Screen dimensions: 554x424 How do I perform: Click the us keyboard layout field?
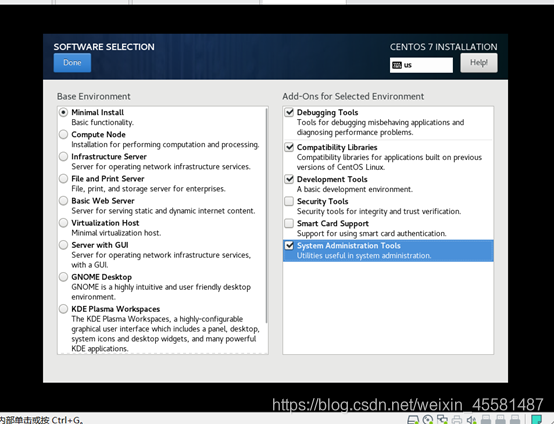click(421, 65)
